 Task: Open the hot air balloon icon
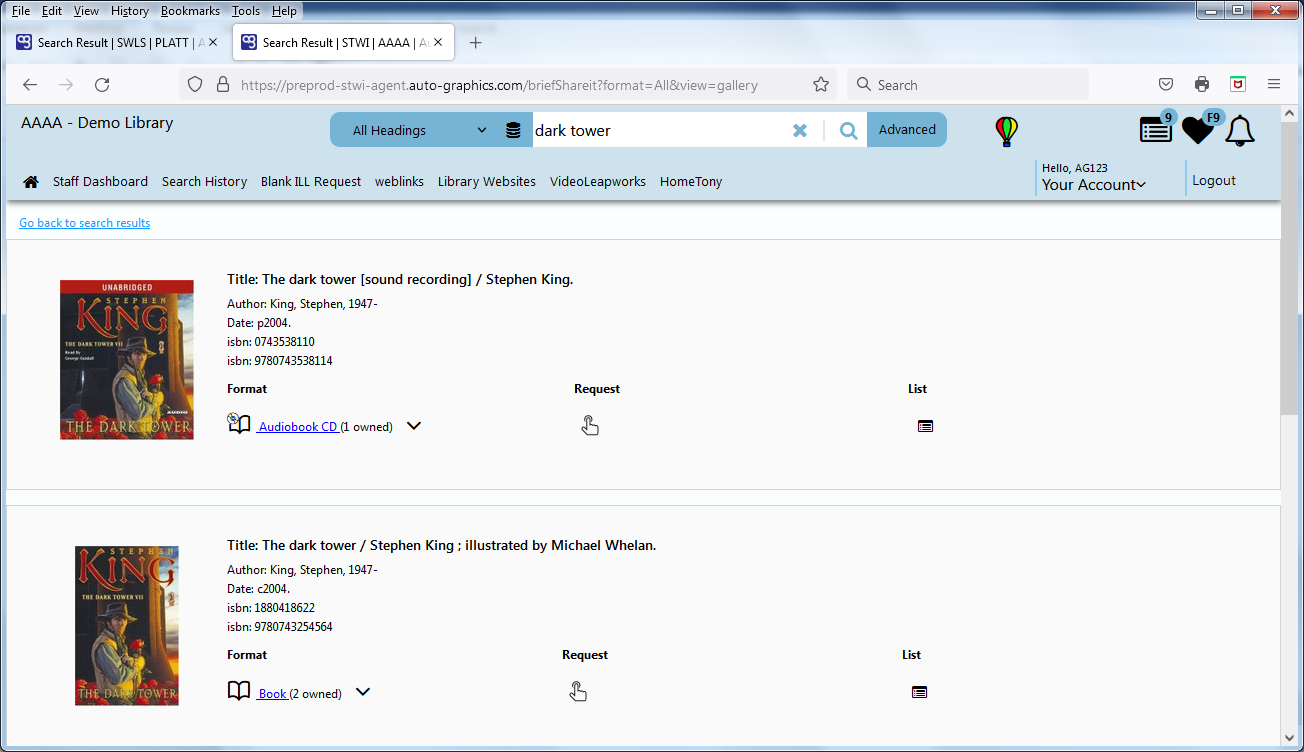click(1006, 131)
